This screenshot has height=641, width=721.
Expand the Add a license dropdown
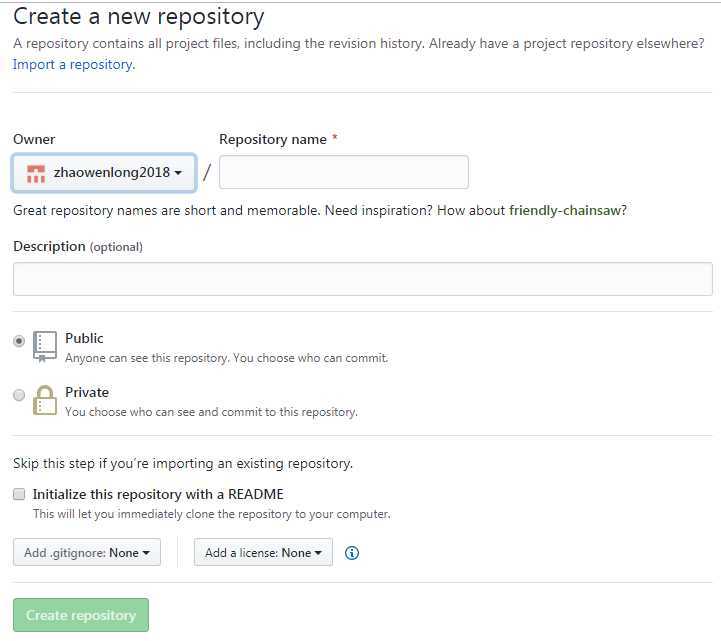[x=263, y=552]
